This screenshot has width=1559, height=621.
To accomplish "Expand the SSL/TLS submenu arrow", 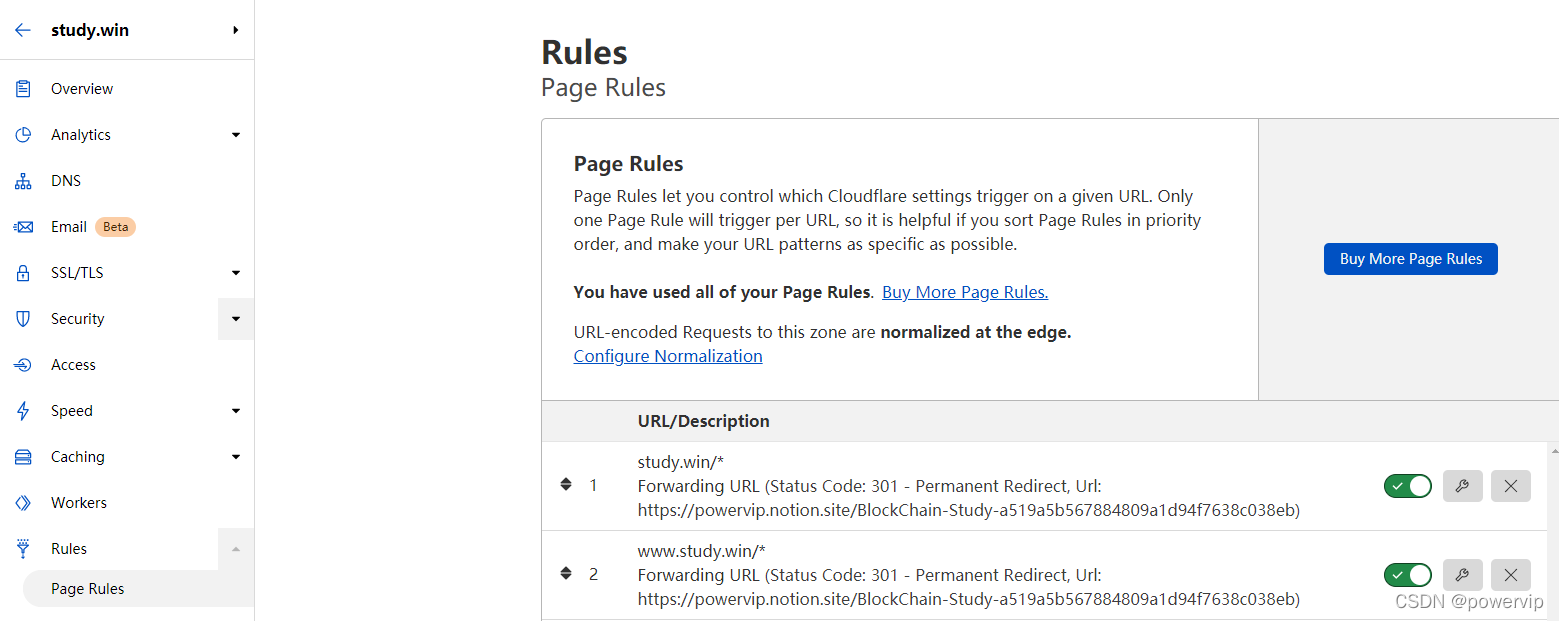I will point(236,273).
